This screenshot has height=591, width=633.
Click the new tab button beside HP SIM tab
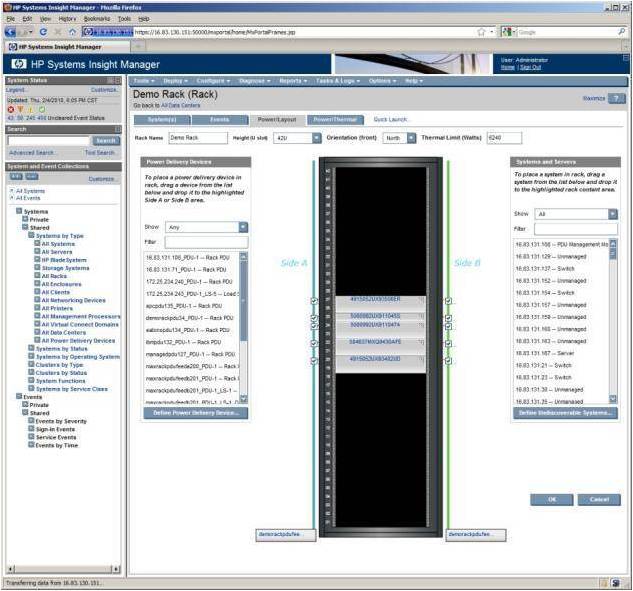(138, 46)
